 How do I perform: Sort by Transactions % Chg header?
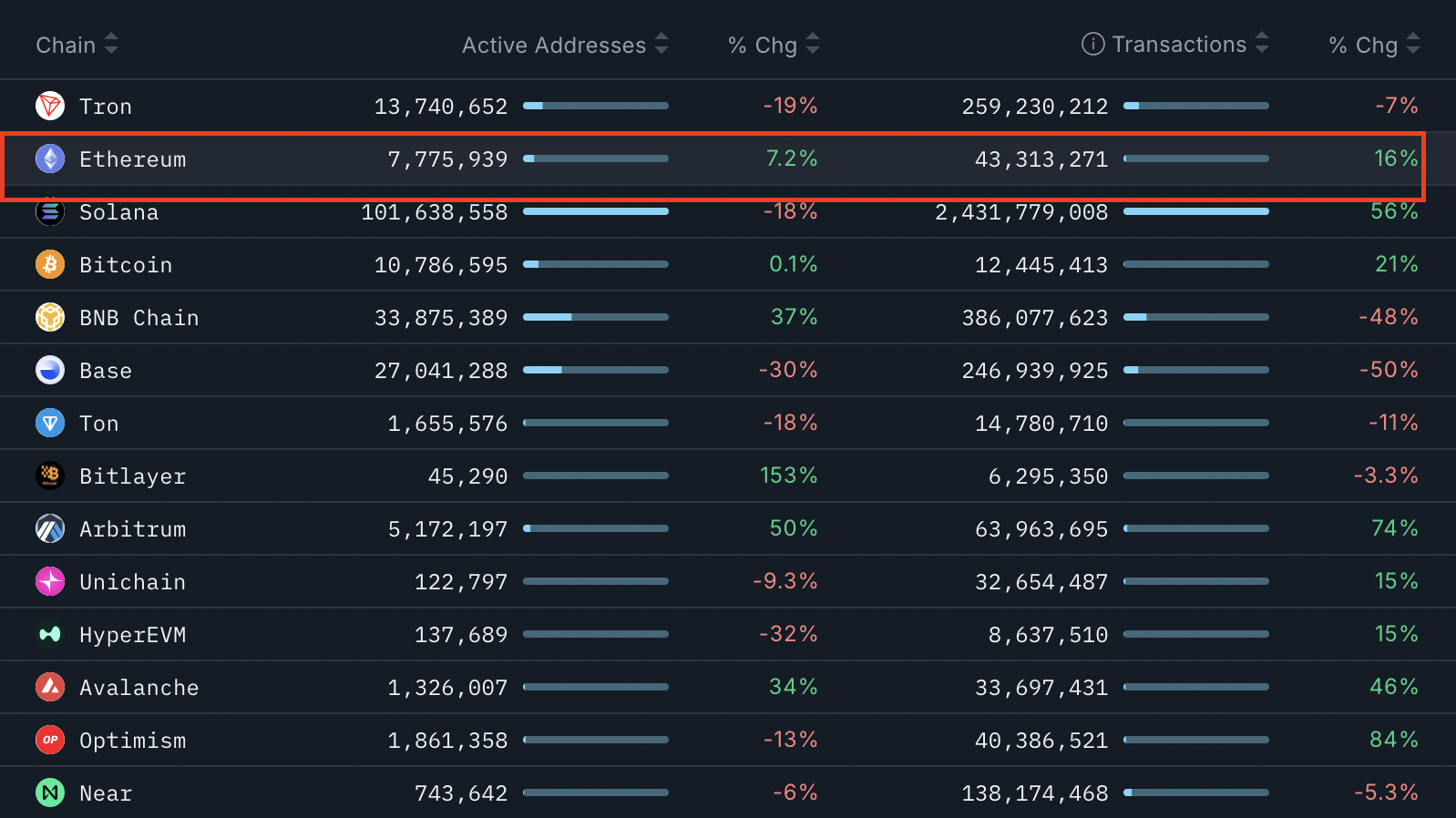(1374, 45)
